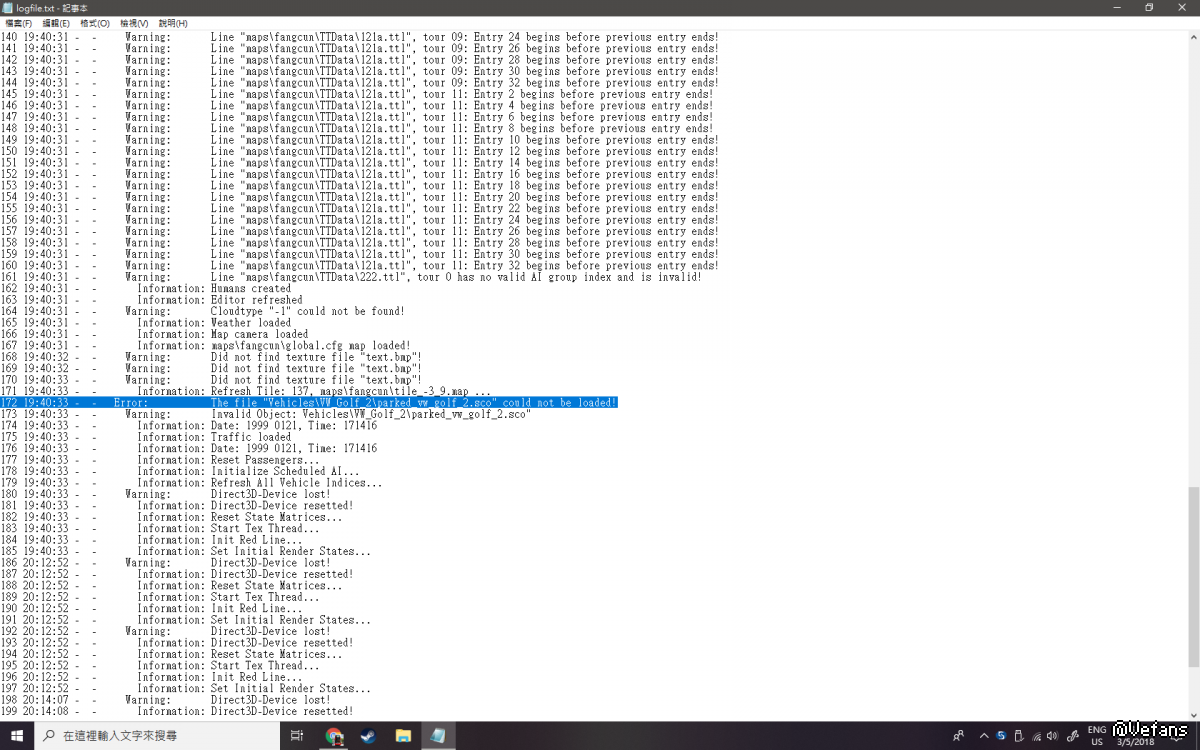Open the volume speaker tray icon
Image resolution: width=1200 pixels, height=750 pixels.
1052,735
